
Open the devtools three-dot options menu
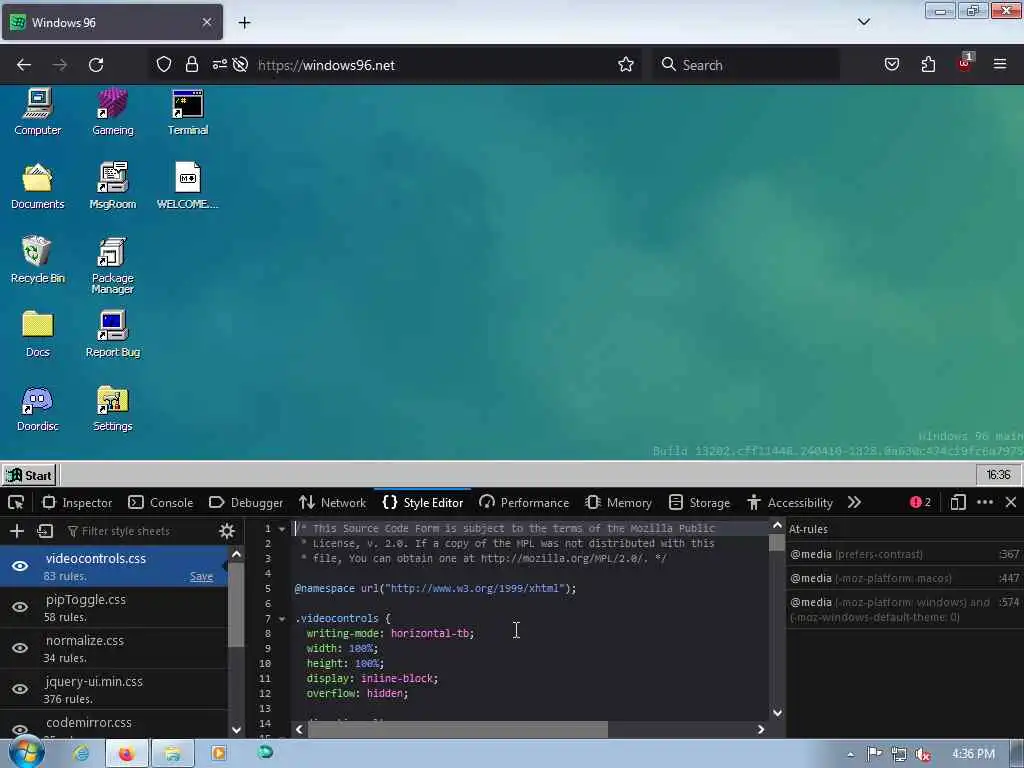point(985,502)
